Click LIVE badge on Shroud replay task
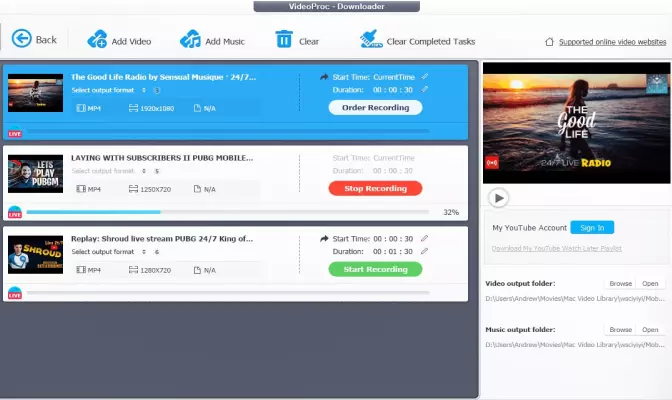This screenshot has height=400, width=672. [15, 293]
